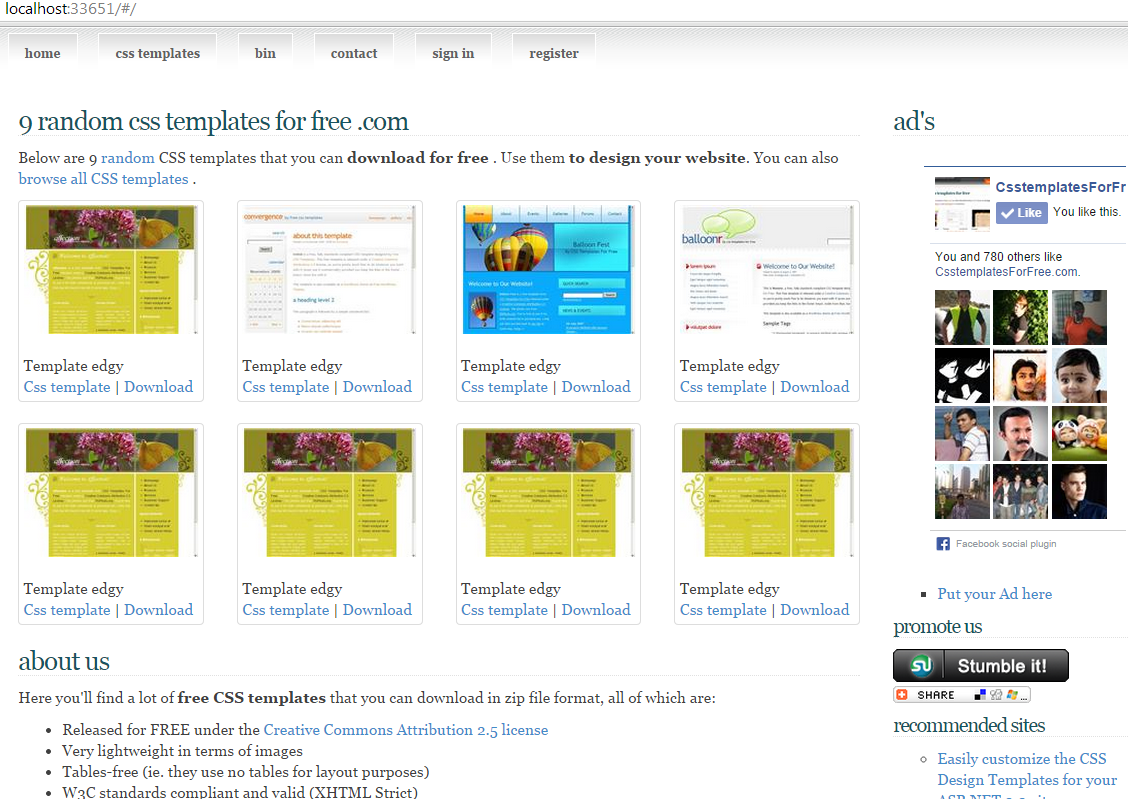Open the profile with the neon yellow vest
The width and height of the screenshot is (1128, 799).
tap(963, 317)
